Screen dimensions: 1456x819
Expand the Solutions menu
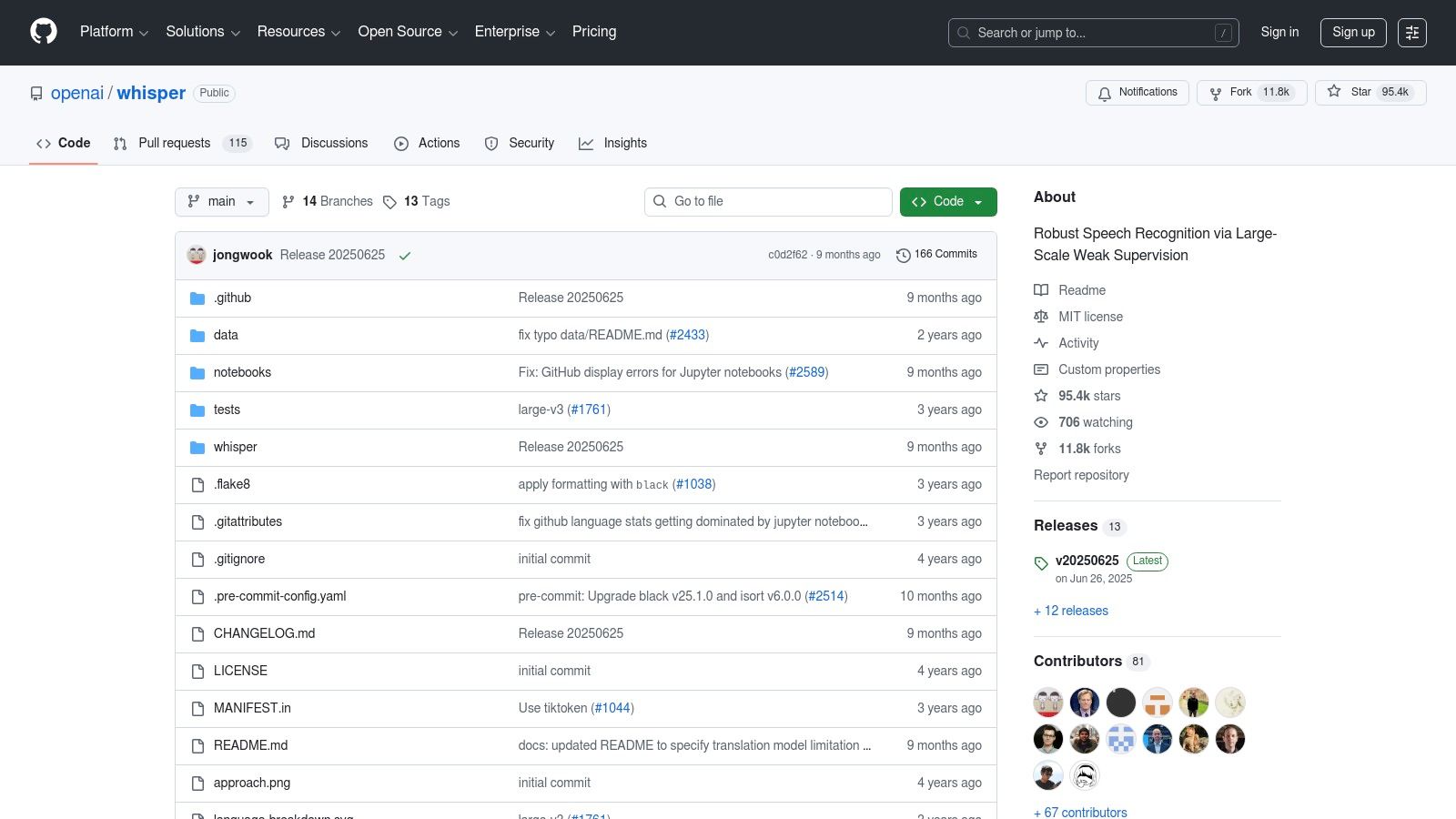pyautogui.click(x=203, y=32)
